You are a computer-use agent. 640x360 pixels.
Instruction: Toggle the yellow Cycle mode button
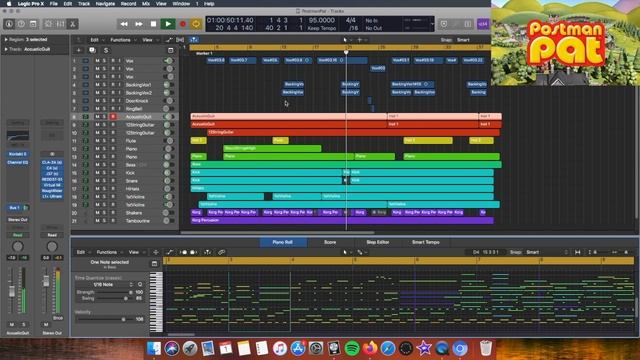[x=196, y=24]
